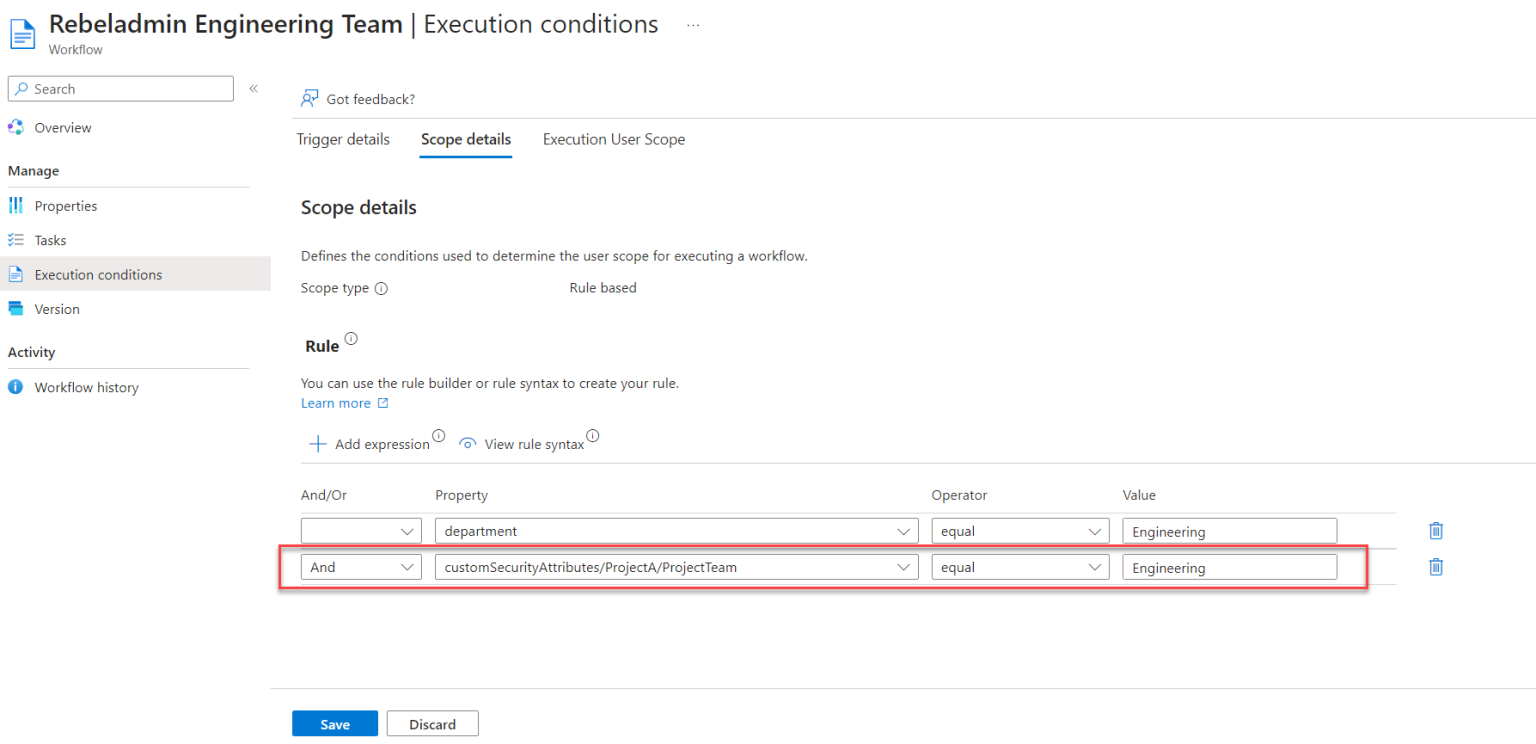The width and height of the screenshot is (1536, 744).
Task: Click the Discard button
Action: (432, 724)
